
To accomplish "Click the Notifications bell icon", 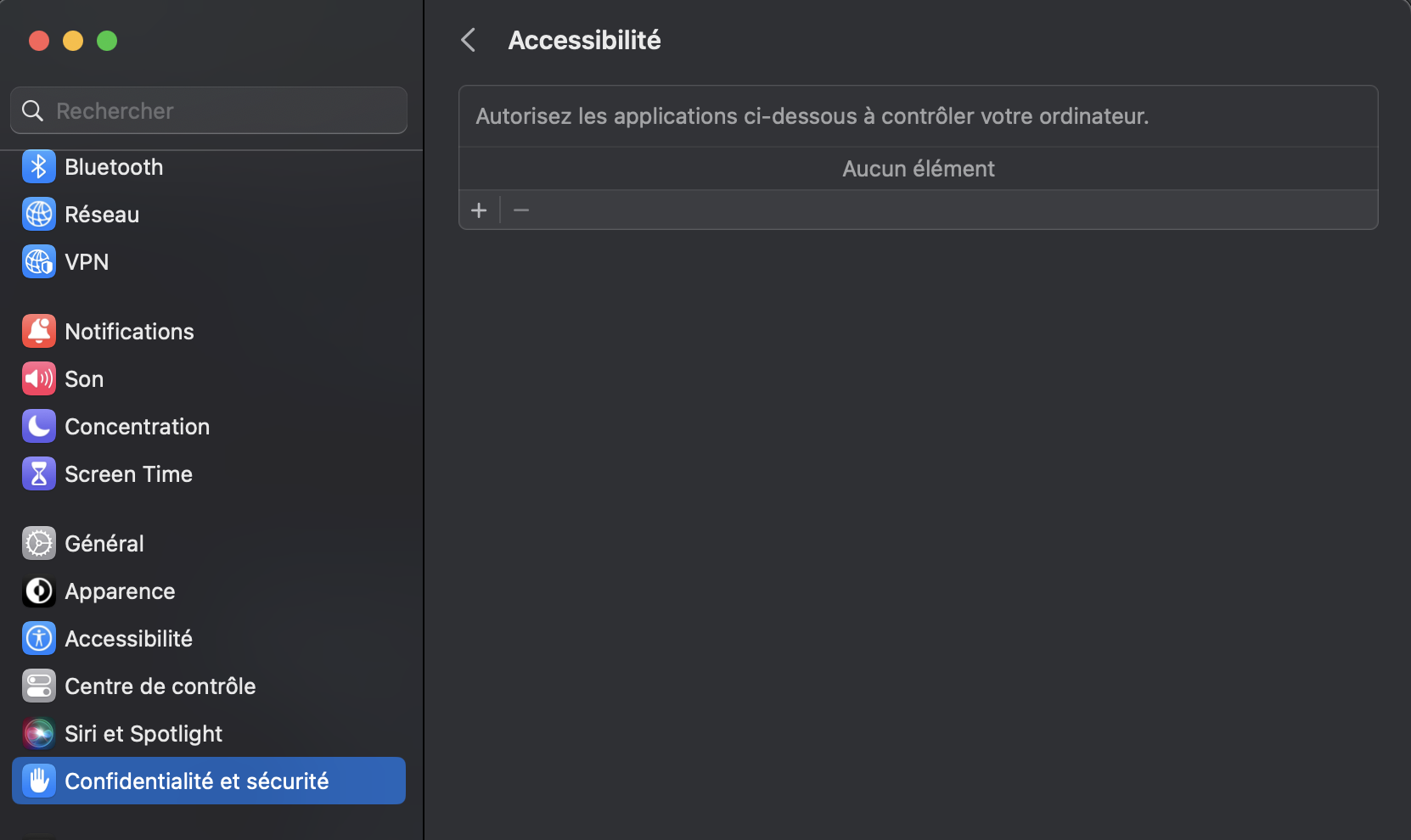I will click(x=38, y=331).
